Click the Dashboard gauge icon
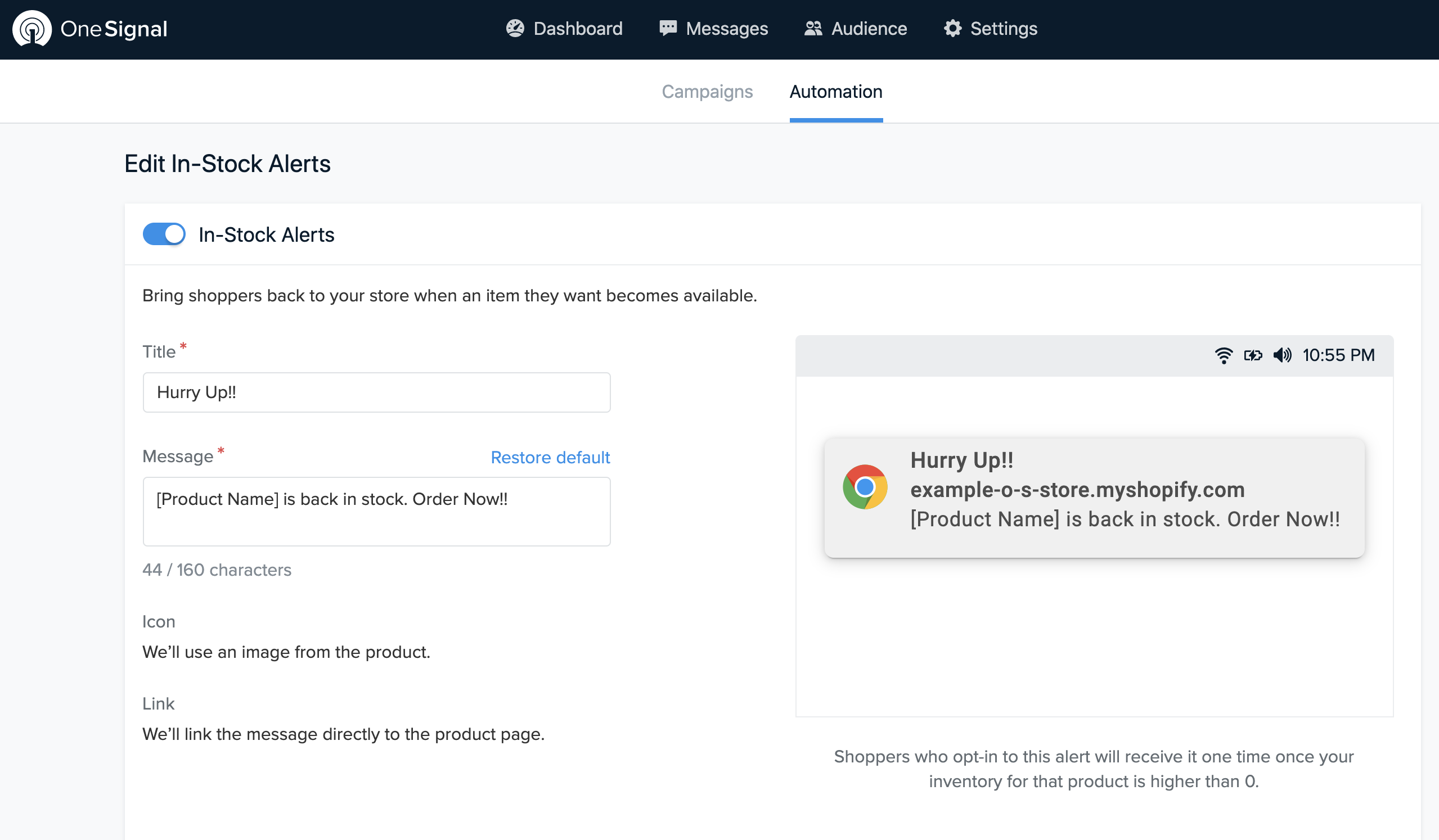Screen dimensions: 1439x840 (x=515, y=29)
